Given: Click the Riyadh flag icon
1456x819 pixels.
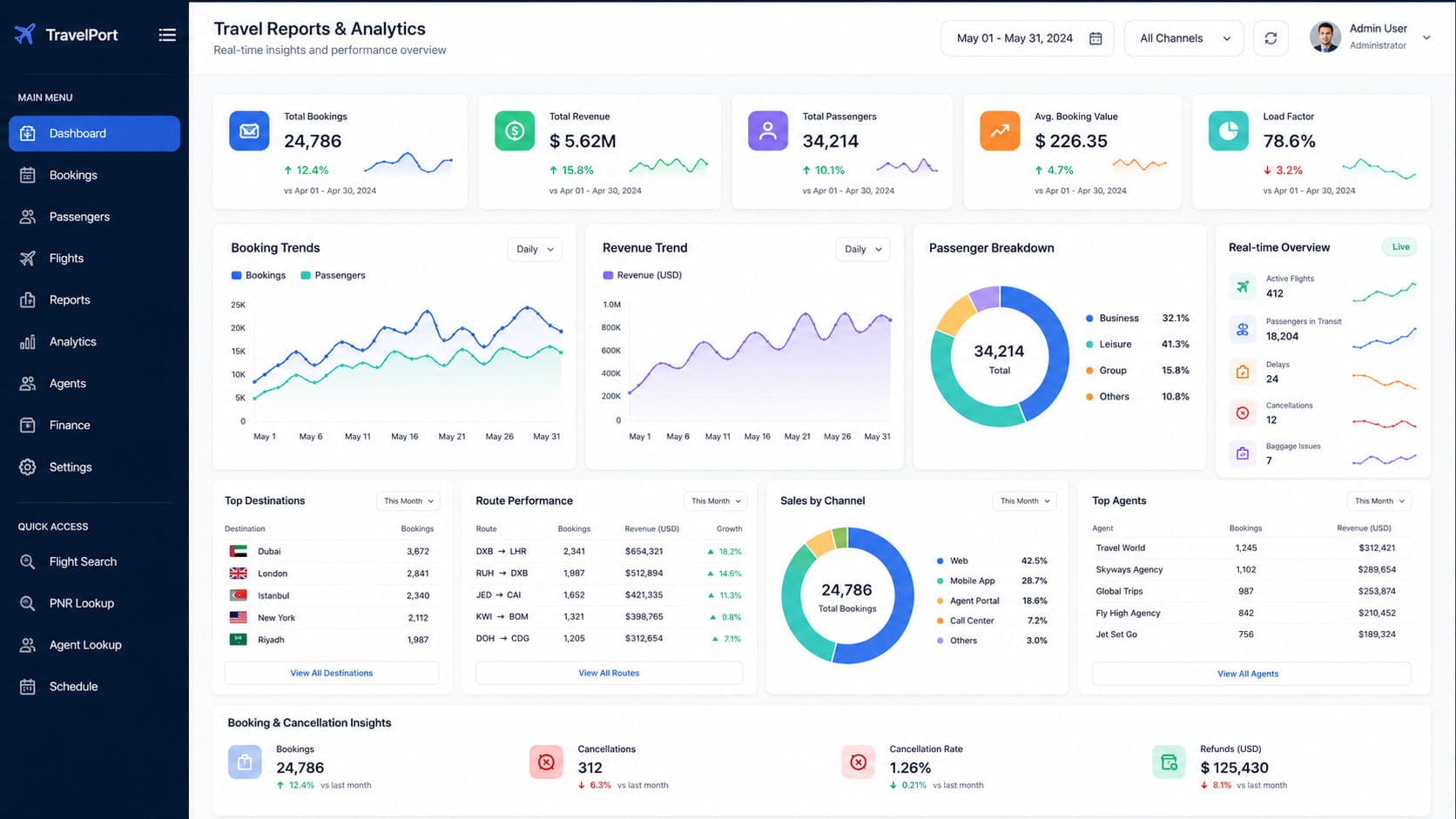Looking at the screenshot, I should tap(238, 640).
